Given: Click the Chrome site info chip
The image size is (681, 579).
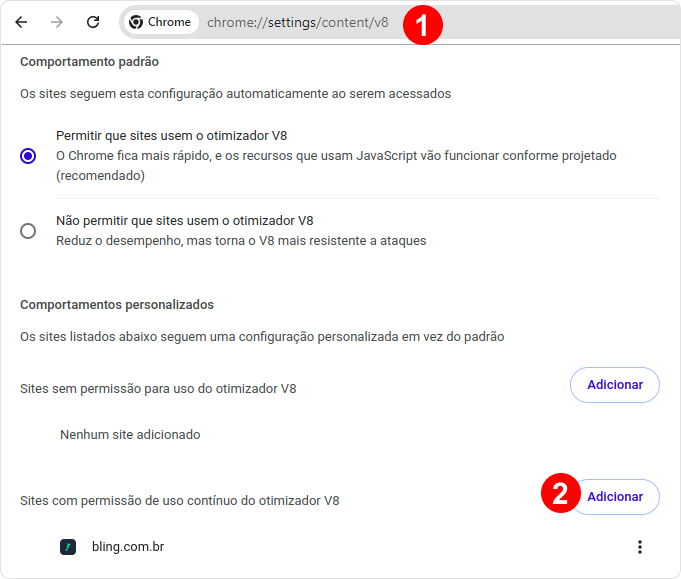Looking at the screenshot, I should pyautogui.click(x=161, y=22).
